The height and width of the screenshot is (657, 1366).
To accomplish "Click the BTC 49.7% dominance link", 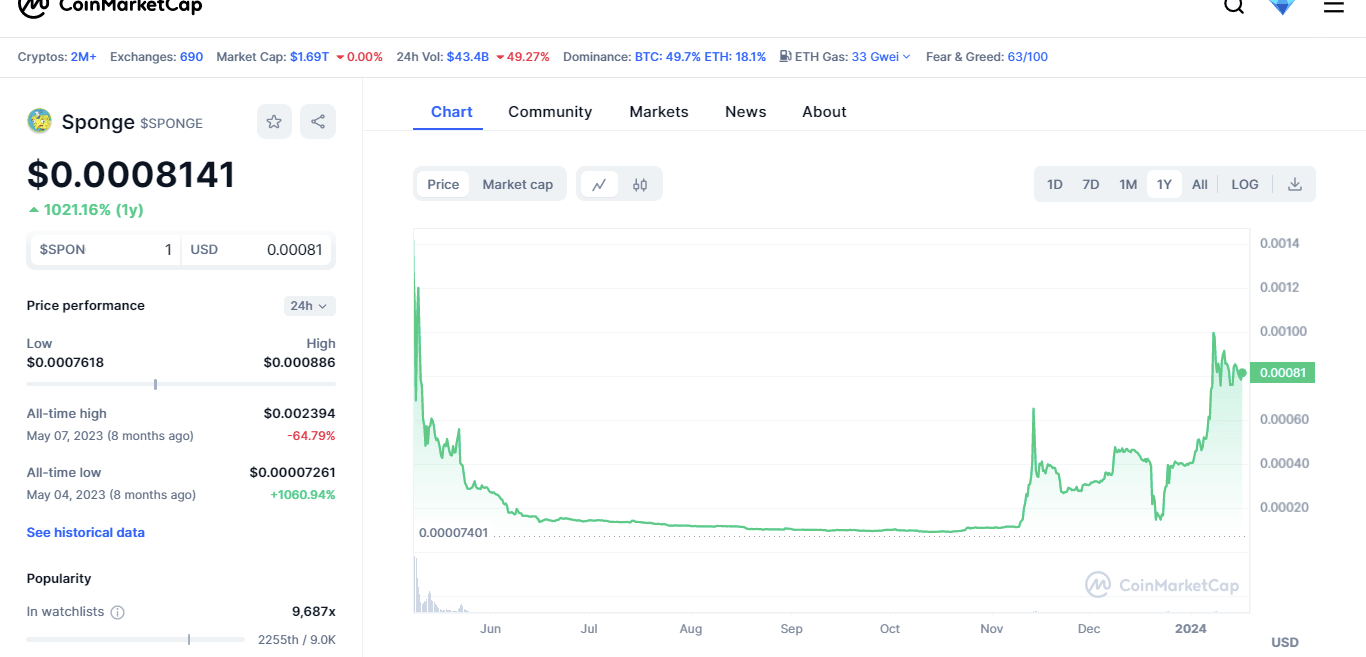I will point(667,57).
